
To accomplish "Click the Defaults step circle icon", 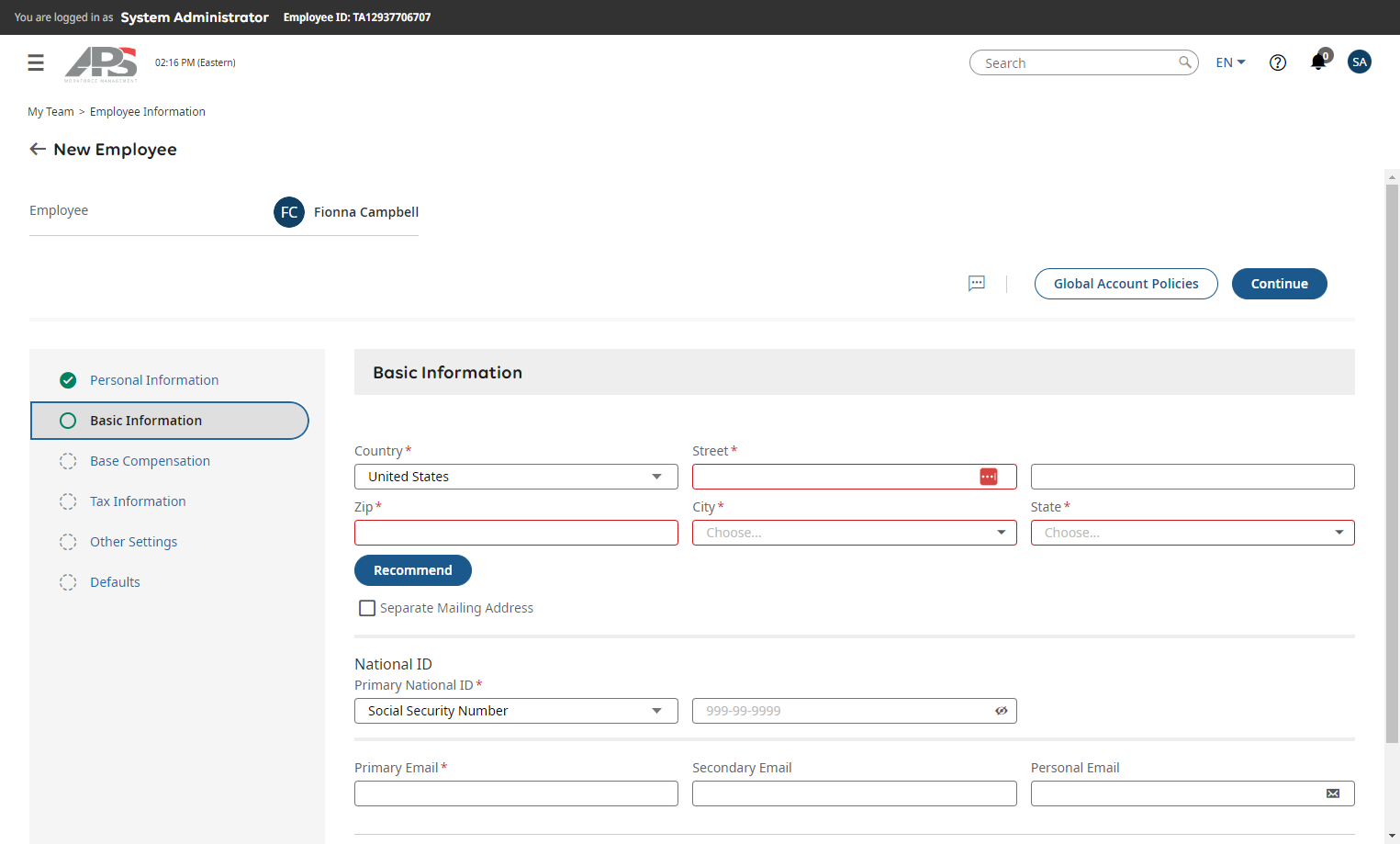I will point(68,582).
